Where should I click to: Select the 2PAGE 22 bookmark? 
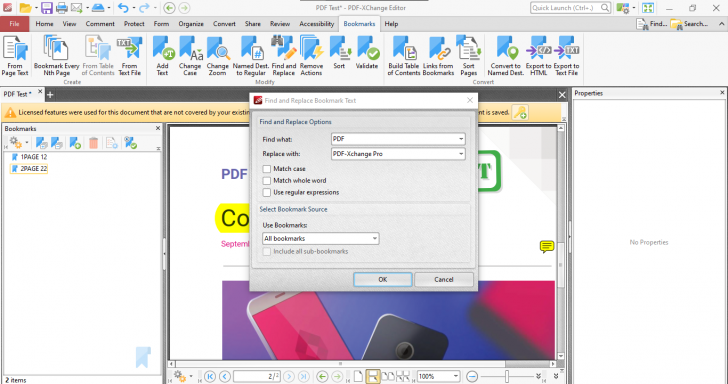coord(29,169)
